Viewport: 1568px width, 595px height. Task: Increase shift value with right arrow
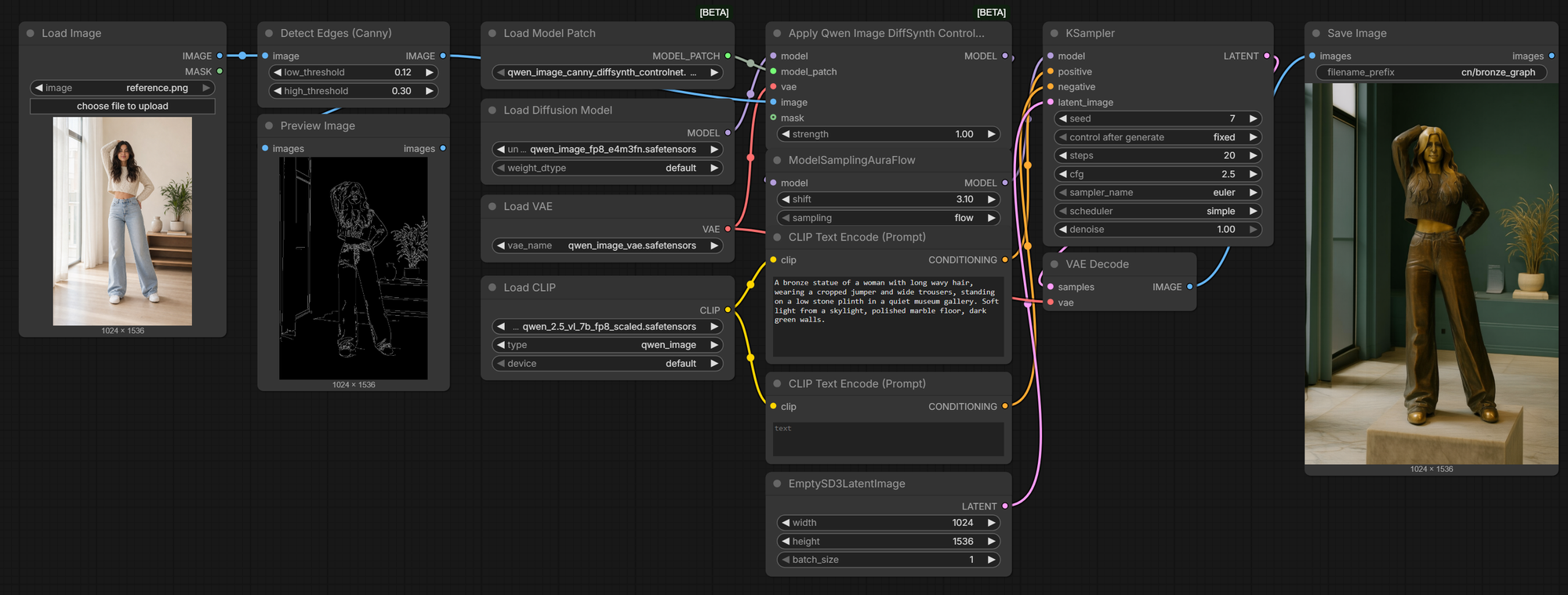(x=992, y=199)
